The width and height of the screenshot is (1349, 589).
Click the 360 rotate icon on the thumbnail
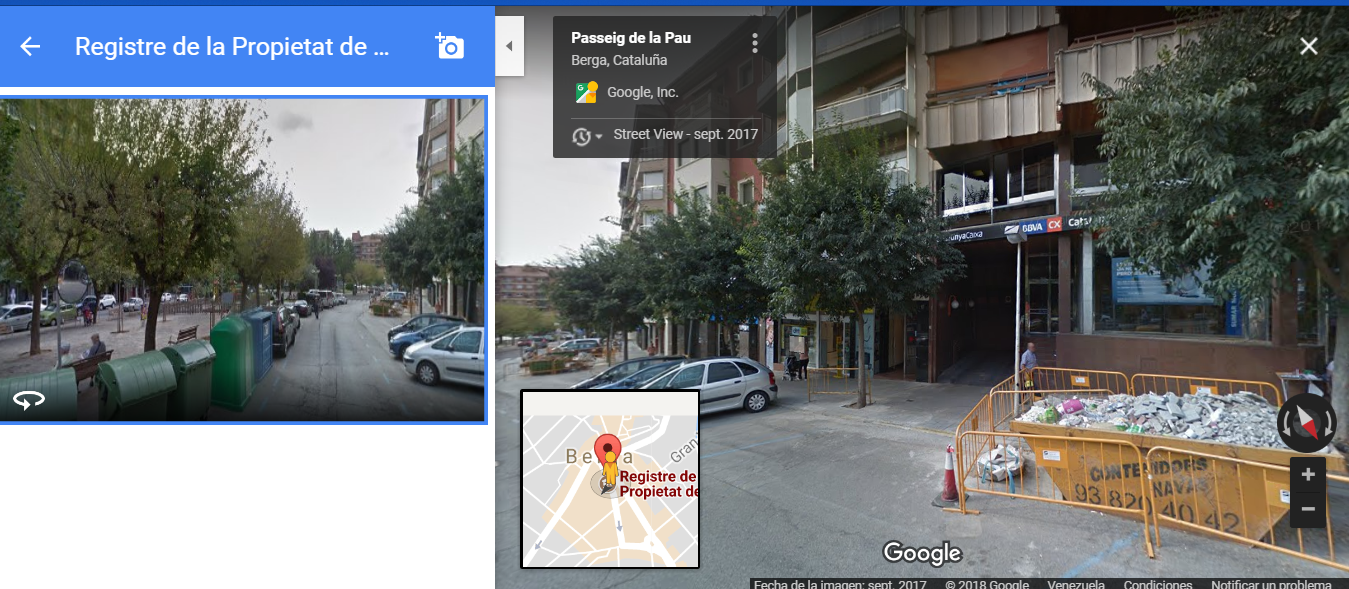[x=28, y=400]
